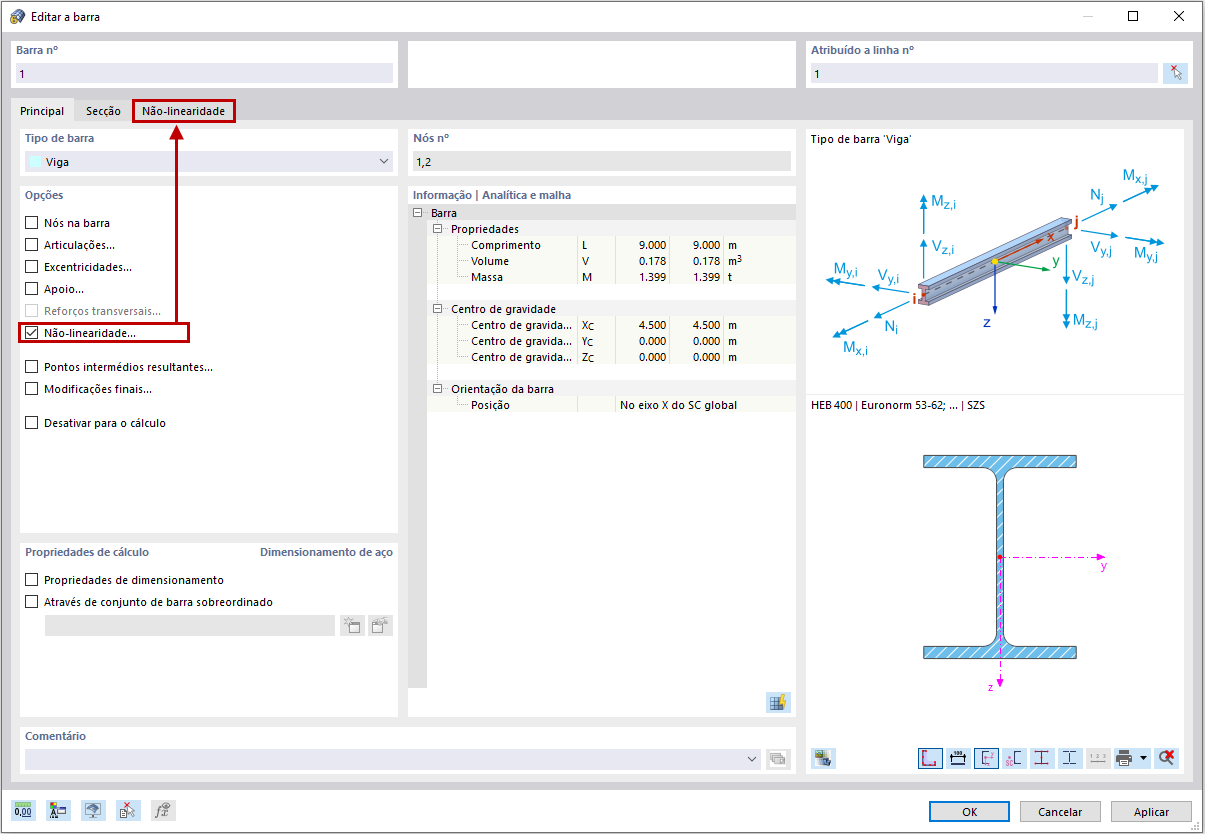This screenshot has height=834, width=1205.
Task: Click the 'No eixo X do SC global' value
Action: pyautogui.click(x=679, y=405)
